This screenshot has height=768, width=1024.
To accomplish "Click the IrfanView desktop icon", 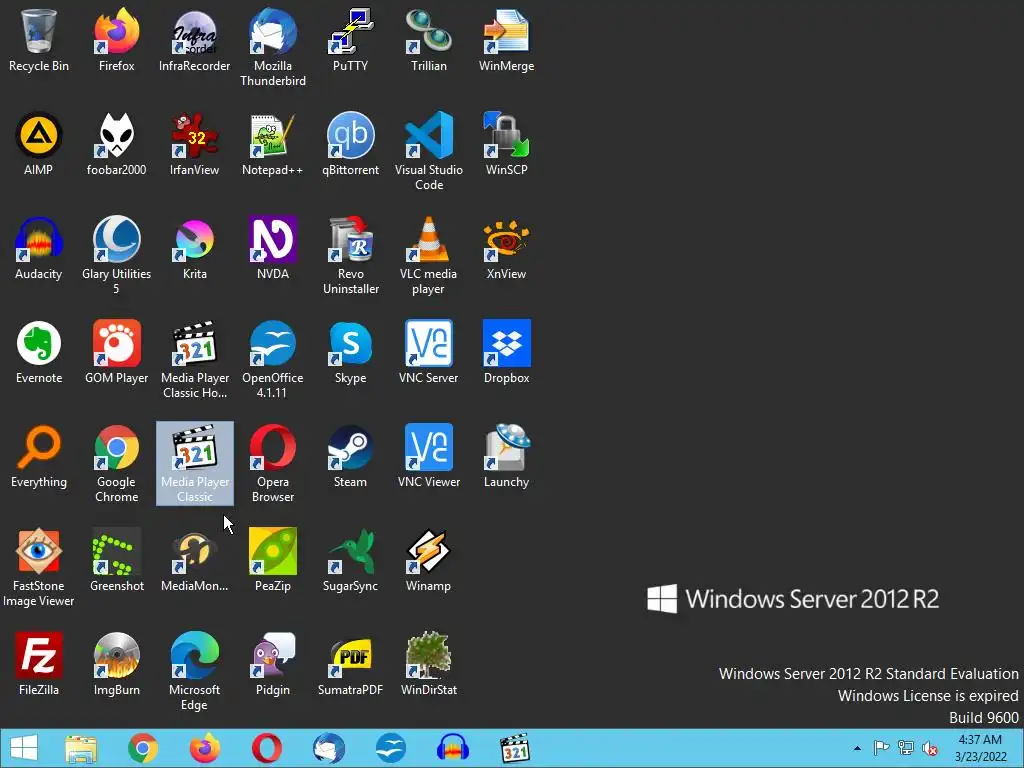I will click(x=195, y=144).
